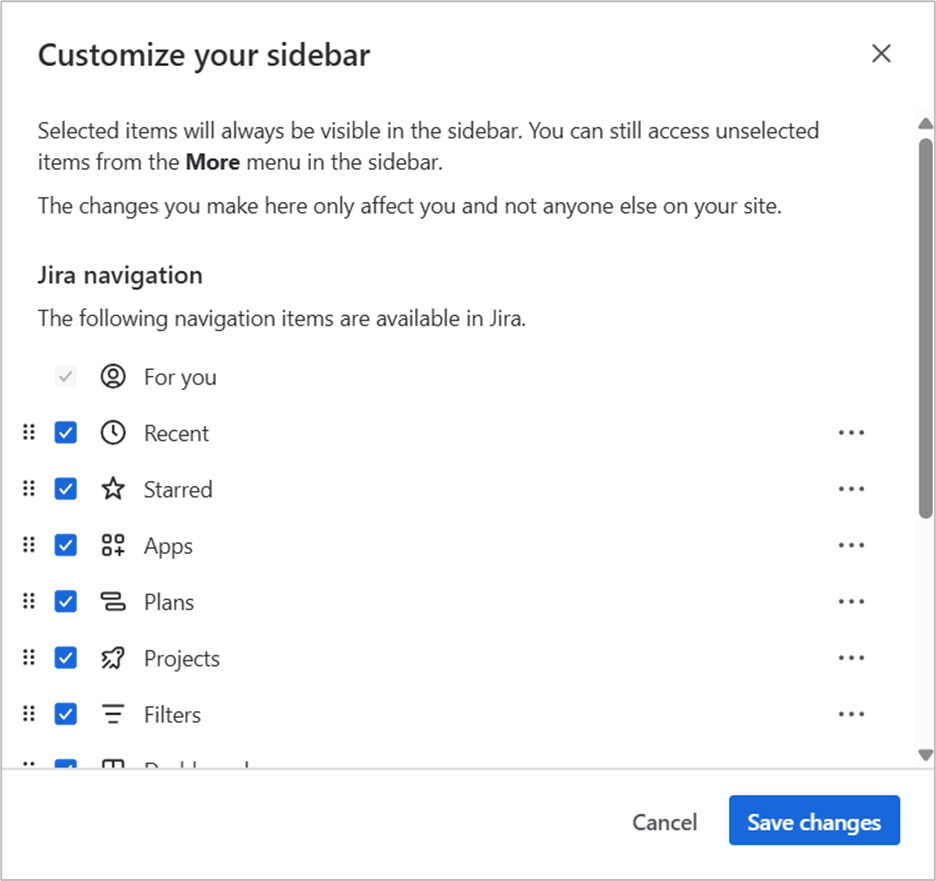Close the Customize your sidebar dialog

[881, 54]
